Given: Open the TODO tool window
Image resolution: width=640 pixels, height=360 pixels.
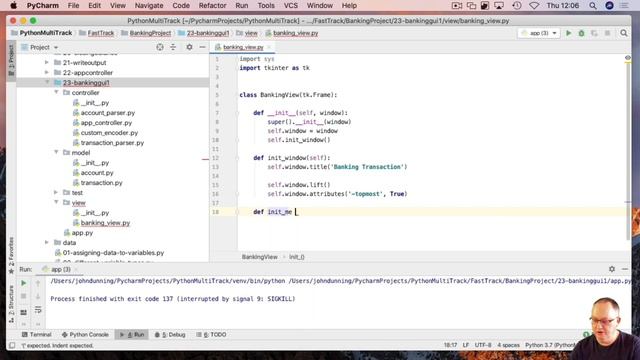Looking at the screenshot, I should tap(211, 335).
